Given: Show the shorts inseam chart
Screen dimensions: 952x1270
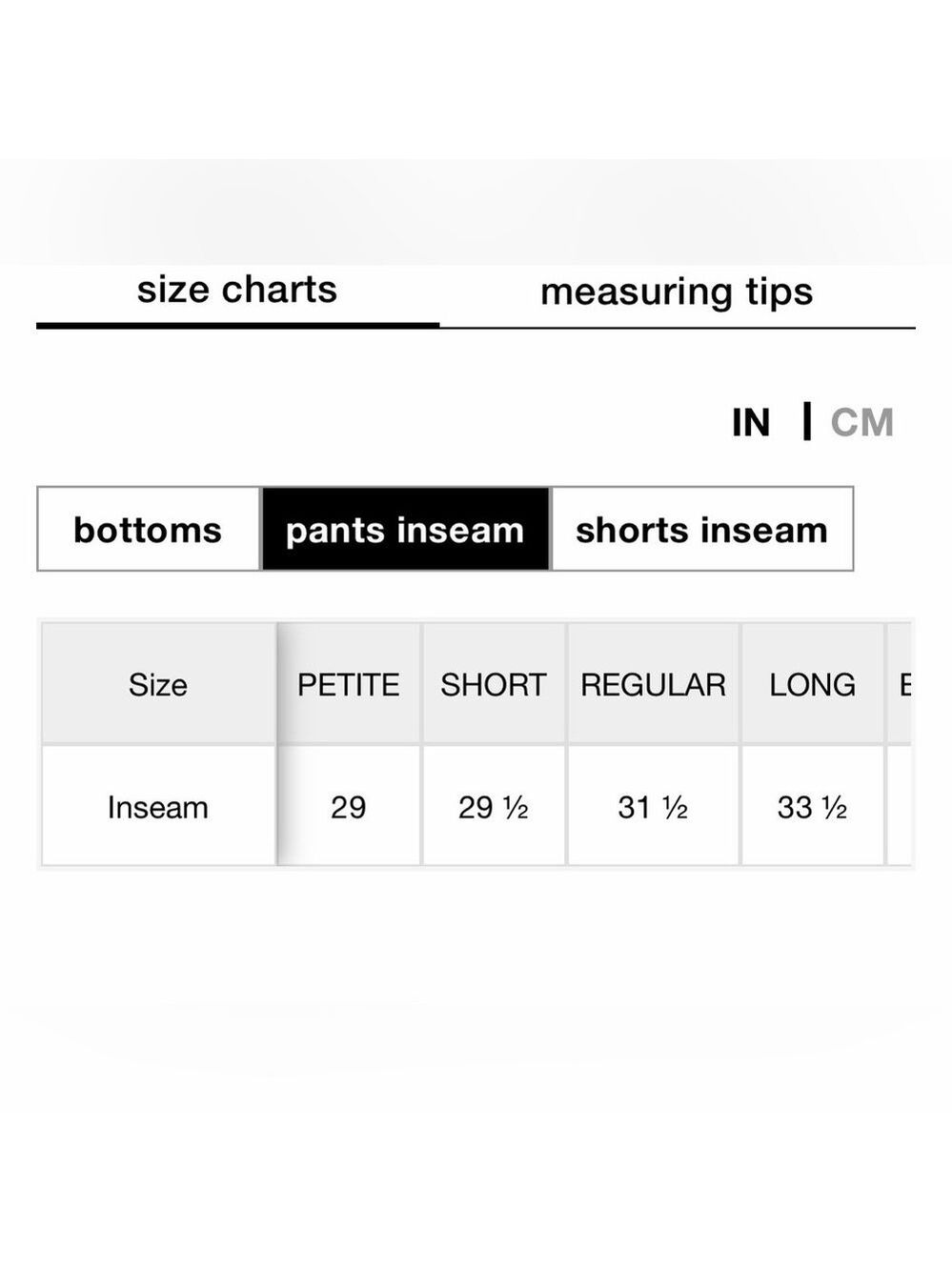Looking at the screenshot, I should [x=702, y=530].
